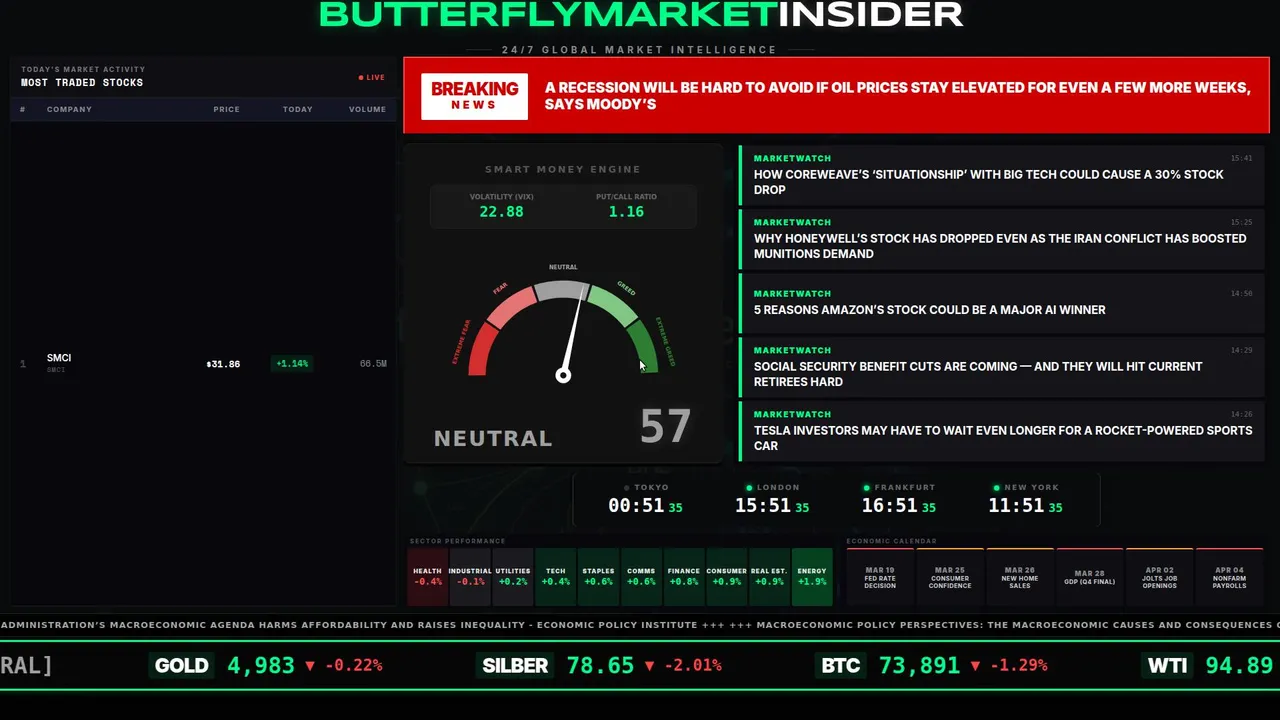The height and width of the screenshot is (720, 1280).
Task: Click the Fear gauge segment
Action: pos(510,306)
